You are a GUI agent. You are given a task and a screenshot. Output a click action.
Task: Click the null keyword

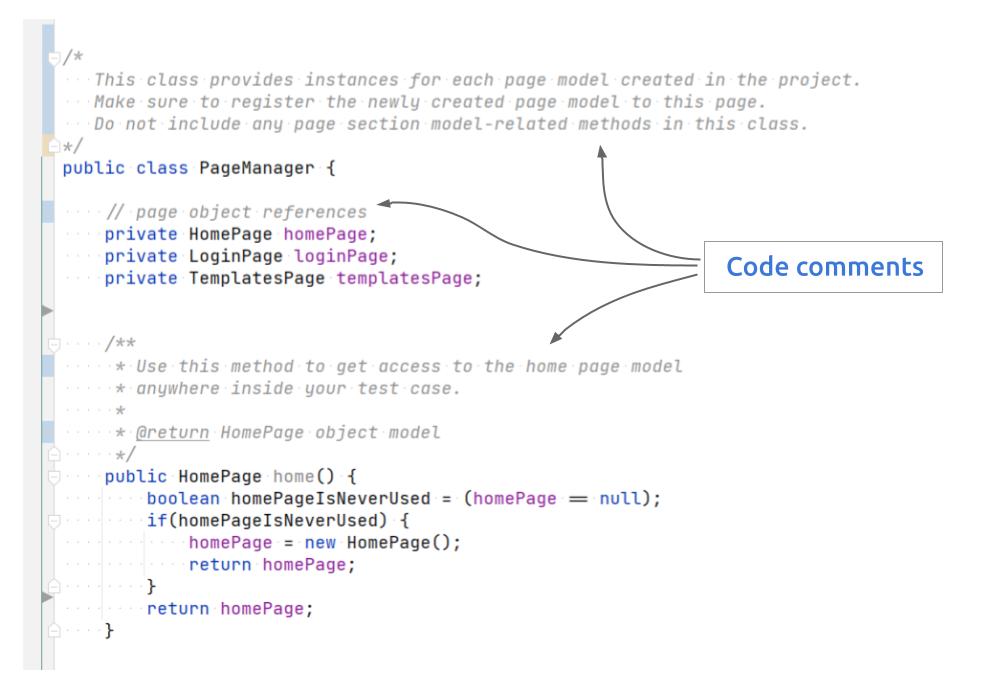click(620, 498)
